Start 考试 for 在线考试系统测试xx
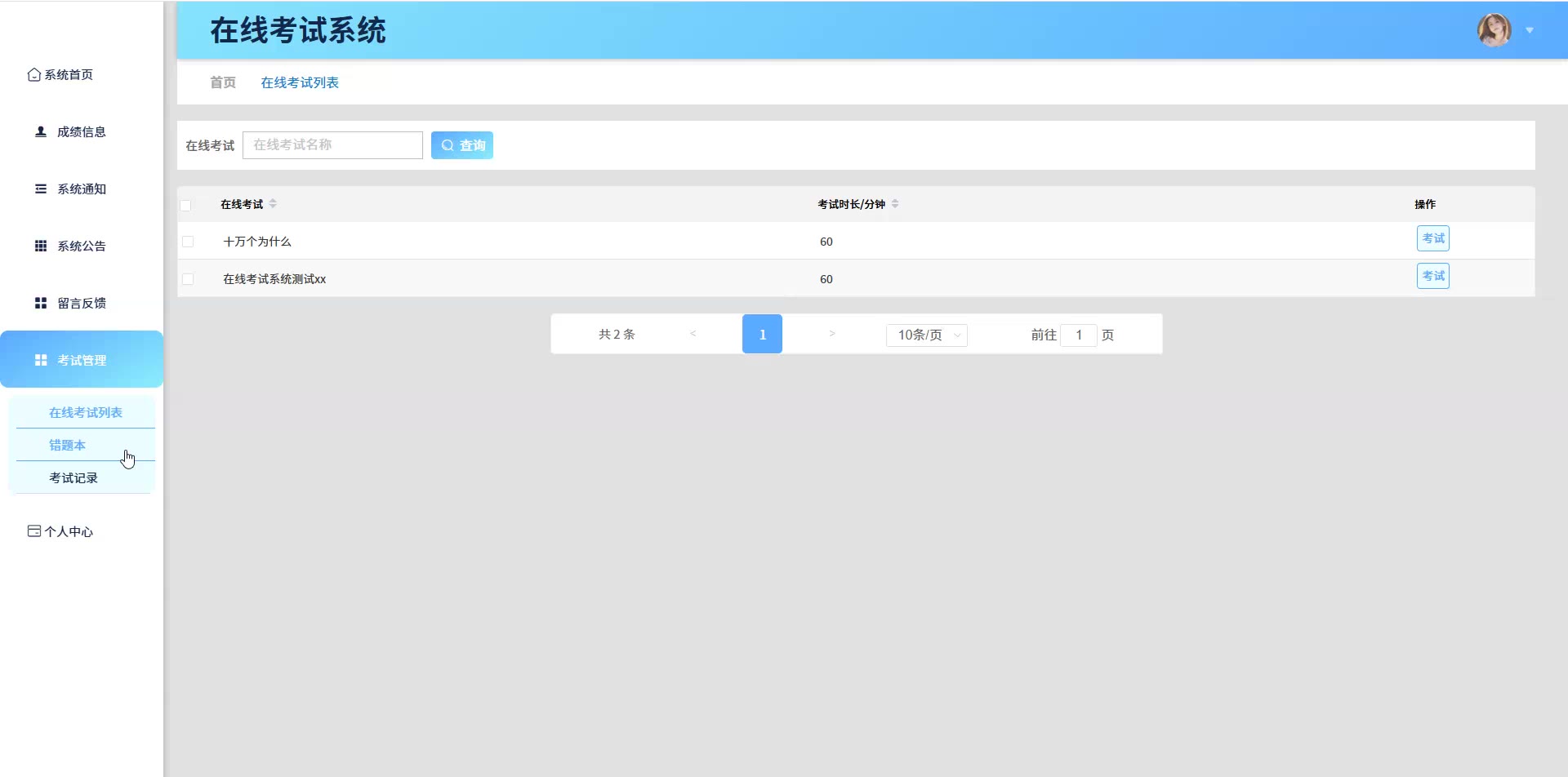The width and height of the screenshot is (1568, 777). click(x=1433, y=276)
